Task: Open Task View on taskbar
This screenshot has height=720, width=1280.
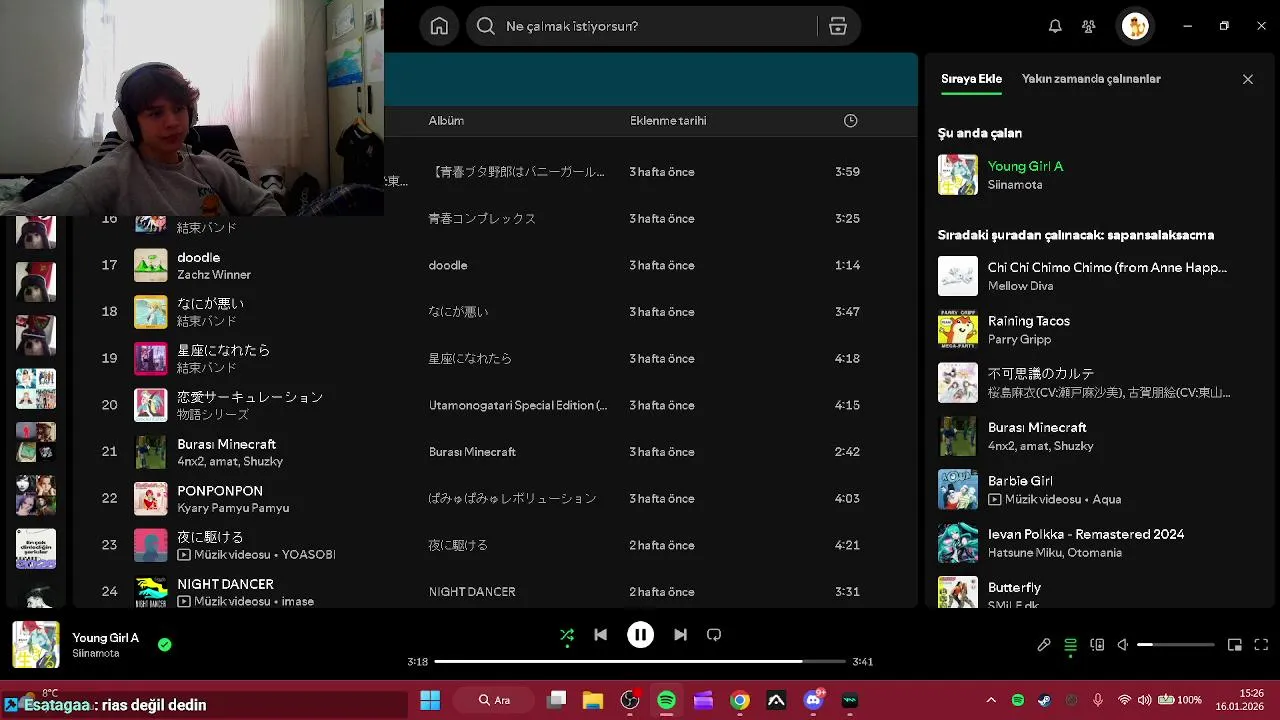Action: click(x=557, y=700)
